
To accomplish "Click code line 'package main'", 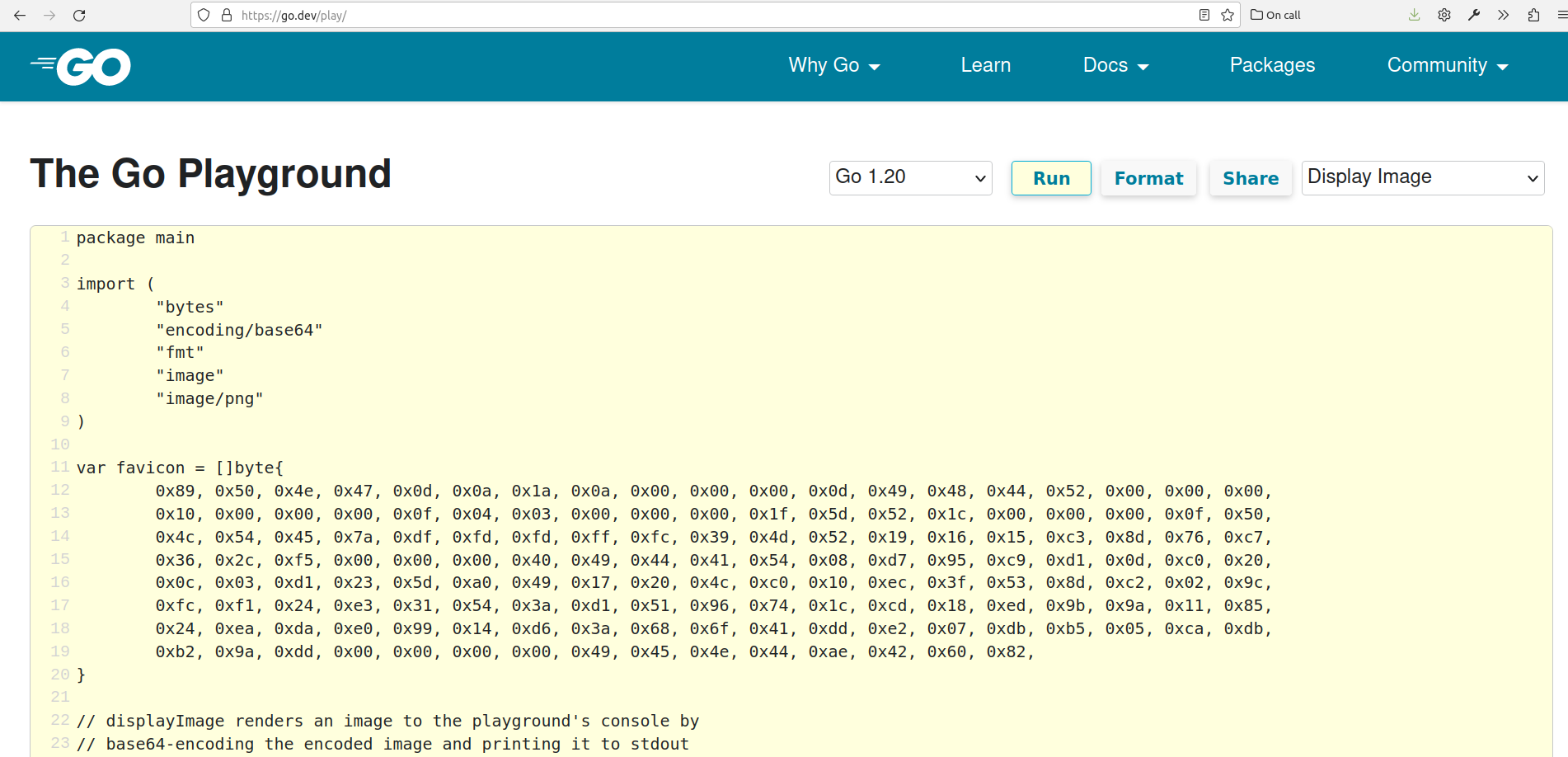I will pyautogui.click(x=135, y=237).
